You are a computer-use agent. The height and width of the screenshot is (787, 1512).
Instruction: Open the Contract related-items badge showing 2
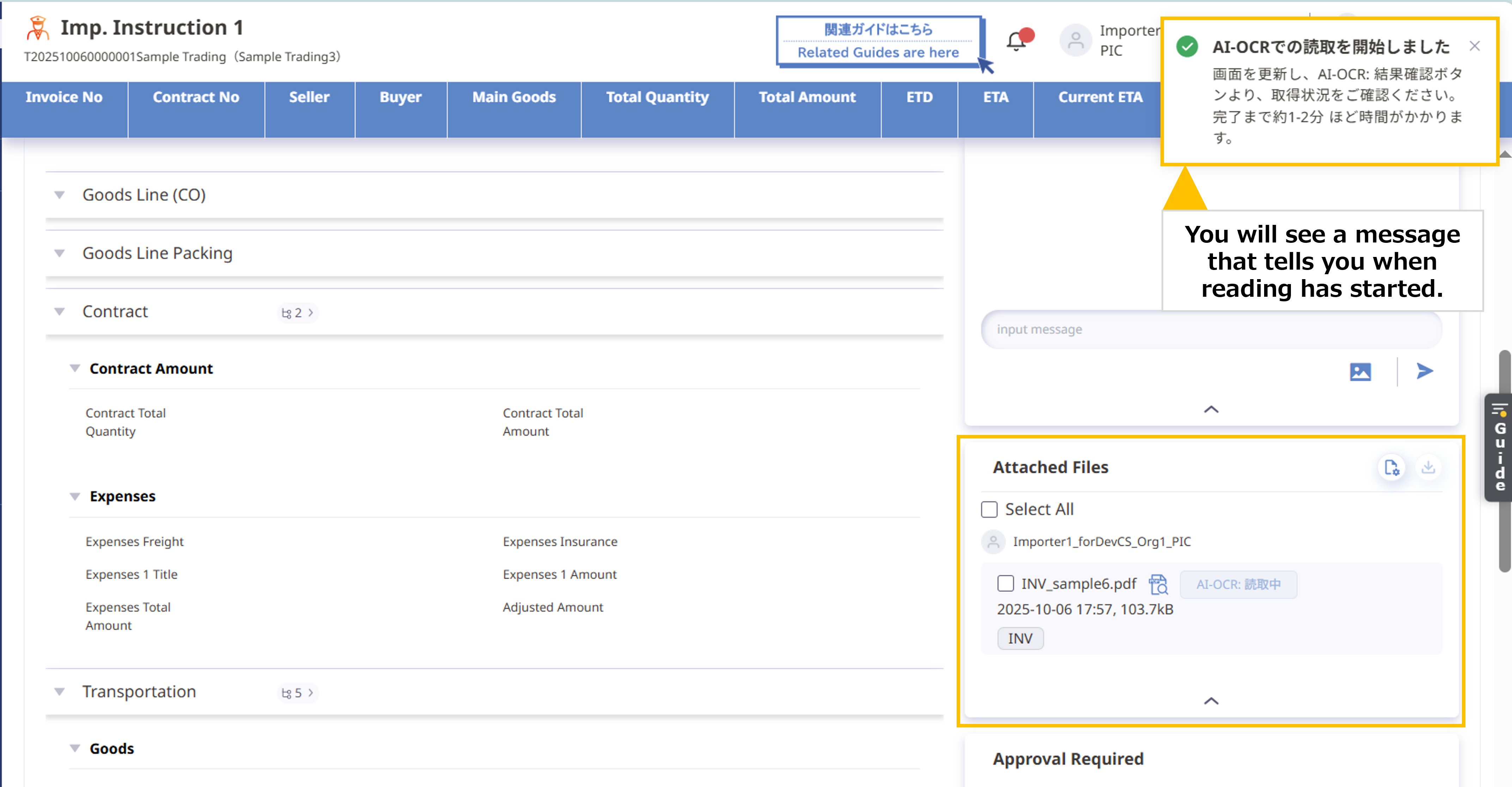298,313
